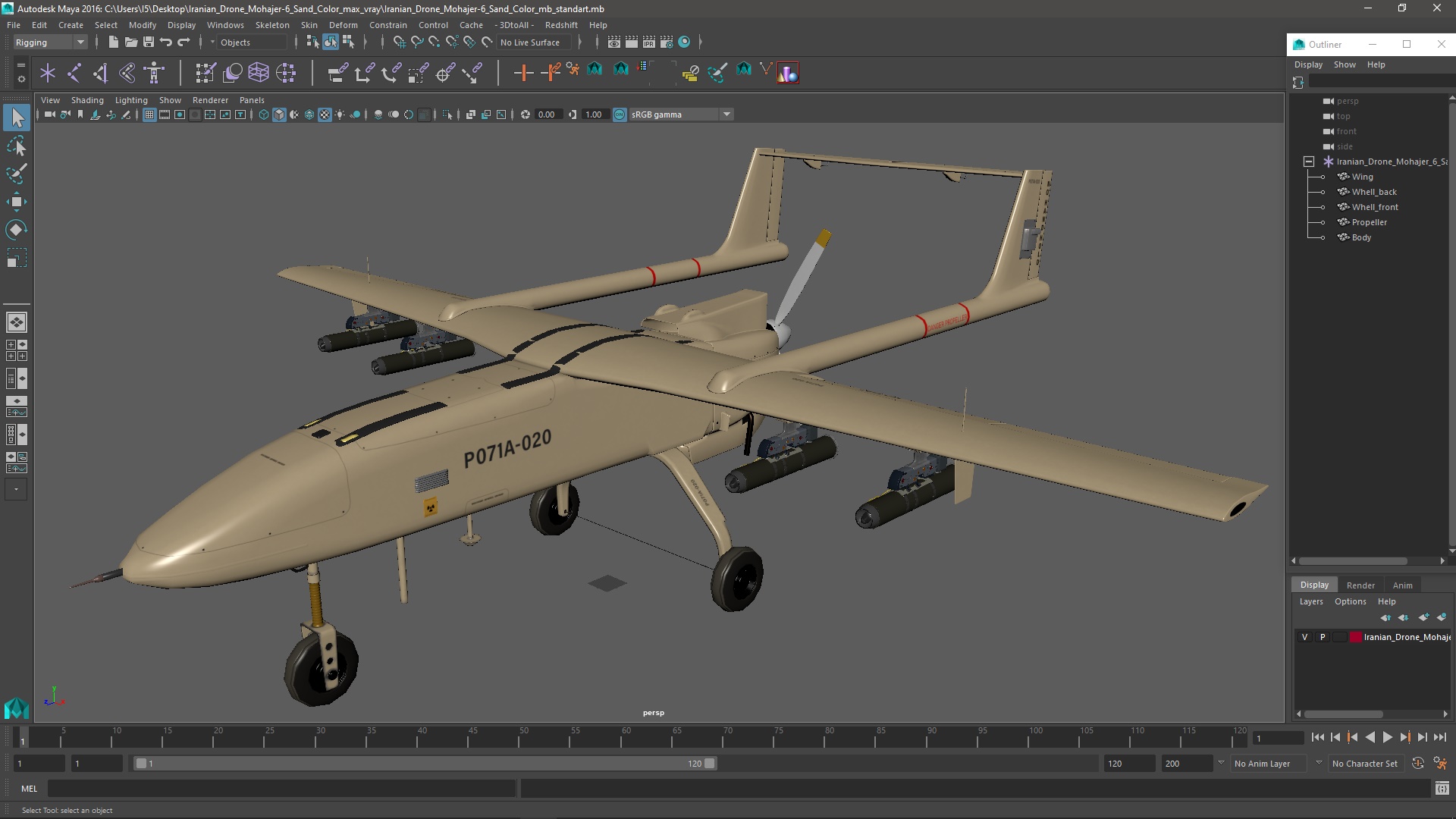Screen dimensions: 1456x819
Task: Go to the end of playback range
Action: click(x=1439, y=737)
